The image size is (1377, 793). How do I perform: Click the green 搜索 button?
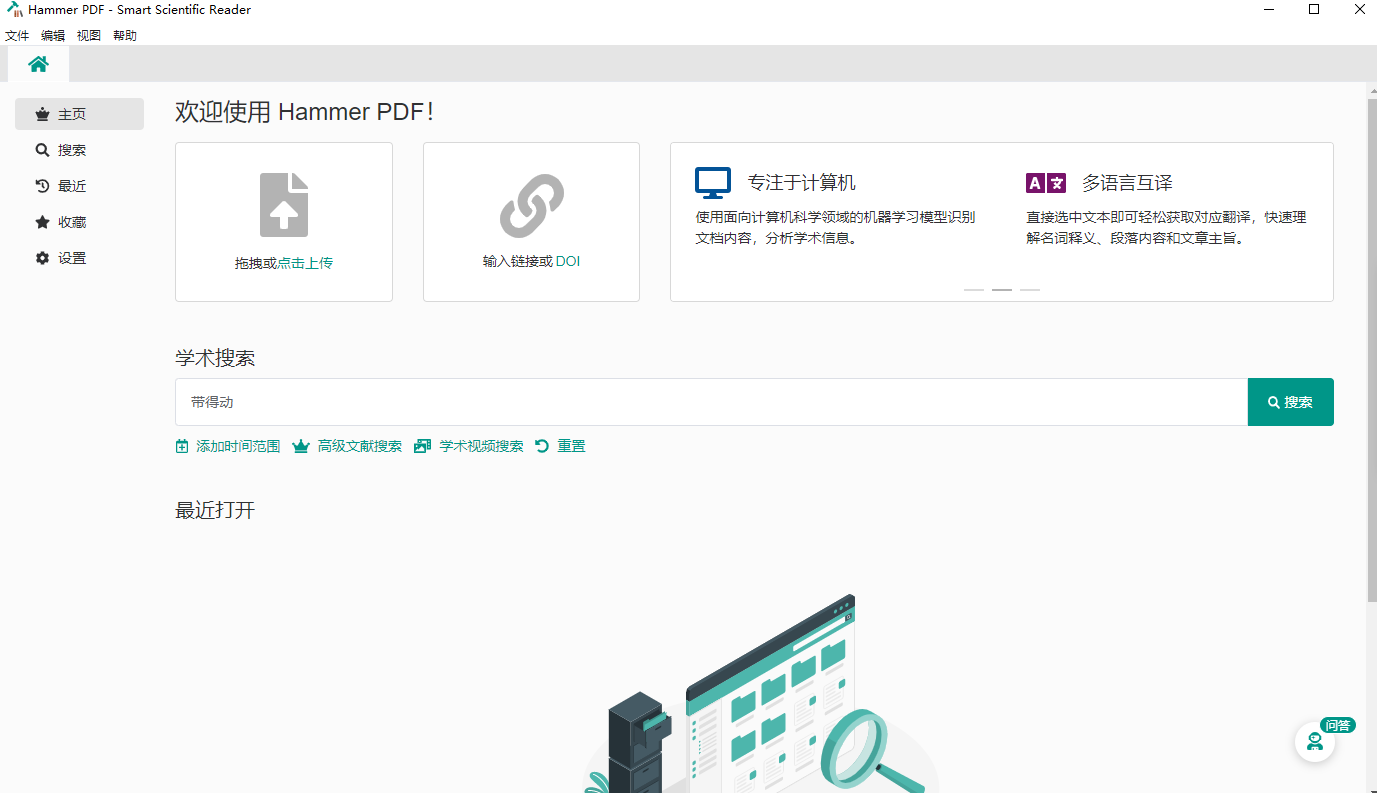coord(1291,402)
